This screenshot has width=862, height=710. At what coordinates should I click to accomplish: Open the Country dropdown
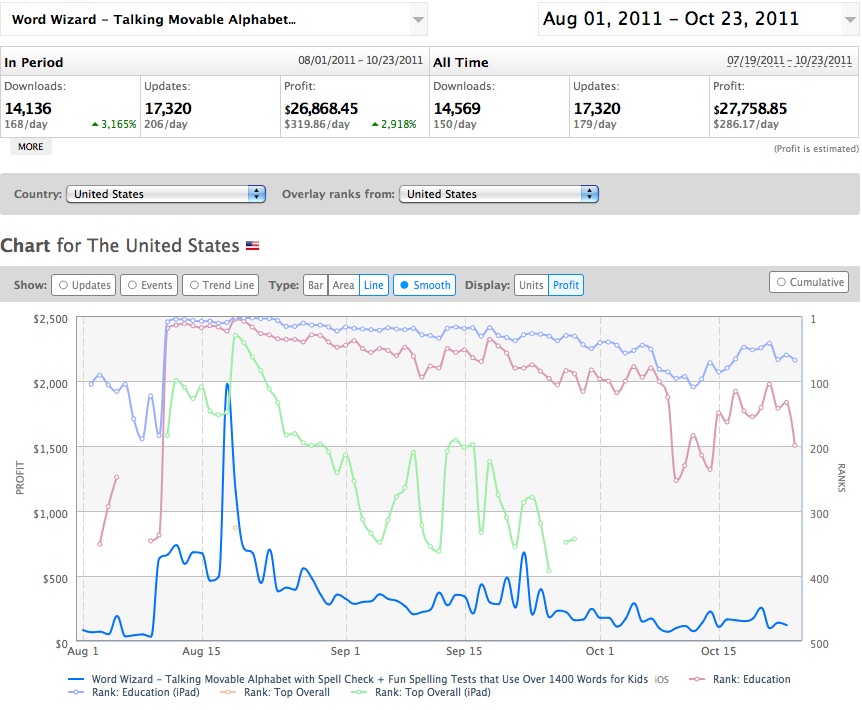click(x=166, y=194)
